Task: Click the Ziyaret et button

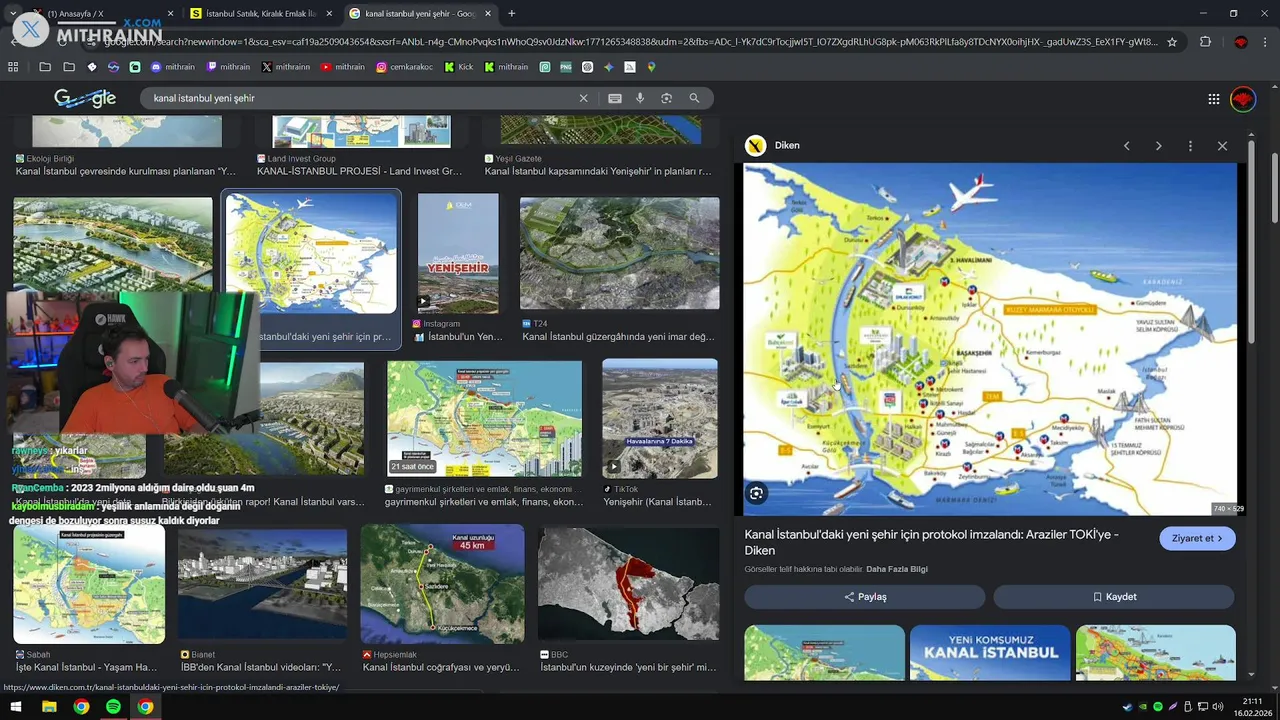Action: 1197,538
